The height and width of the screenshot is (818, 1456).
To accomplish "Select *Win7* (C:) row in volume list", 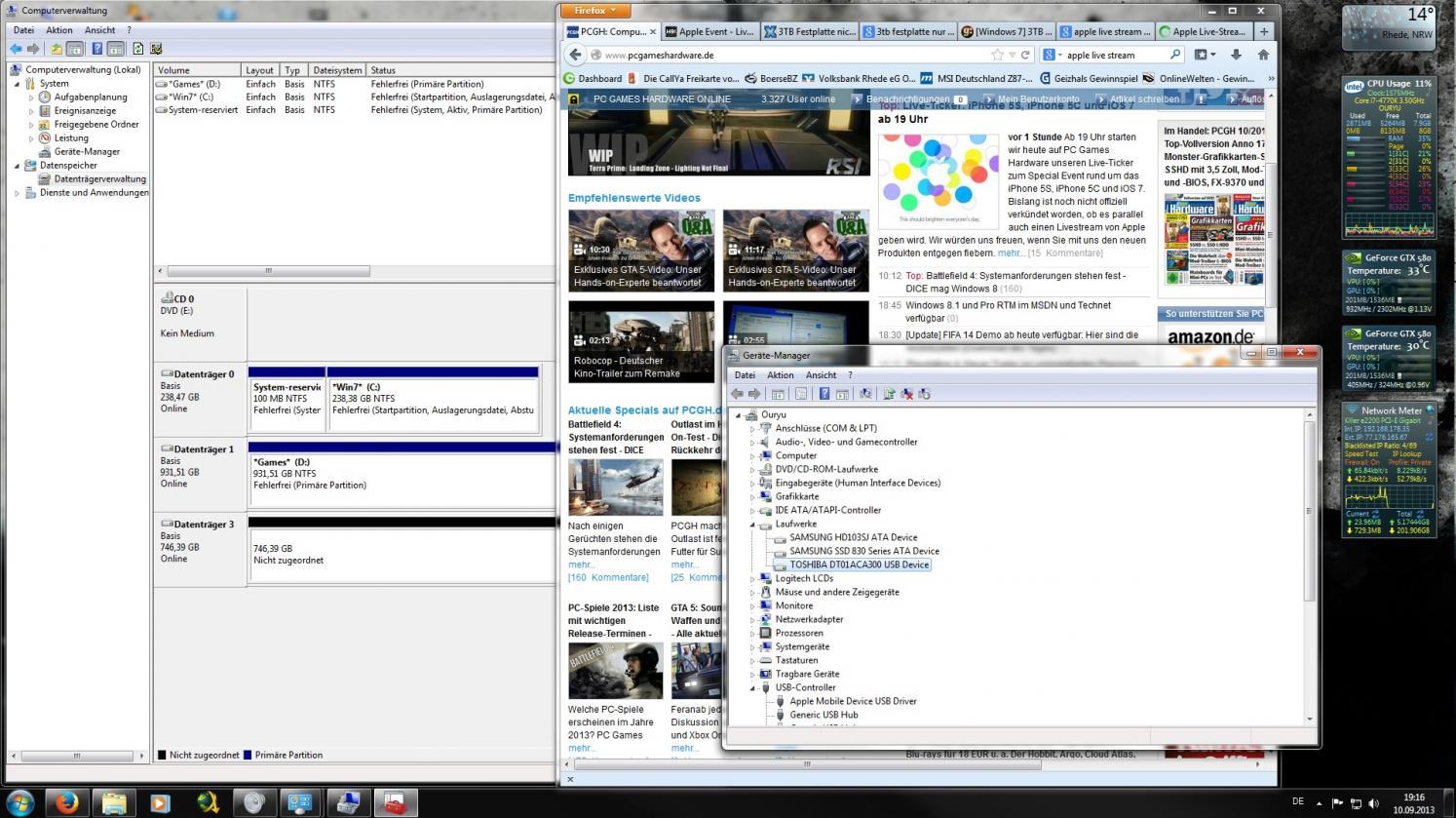I will tap(355, 97).
